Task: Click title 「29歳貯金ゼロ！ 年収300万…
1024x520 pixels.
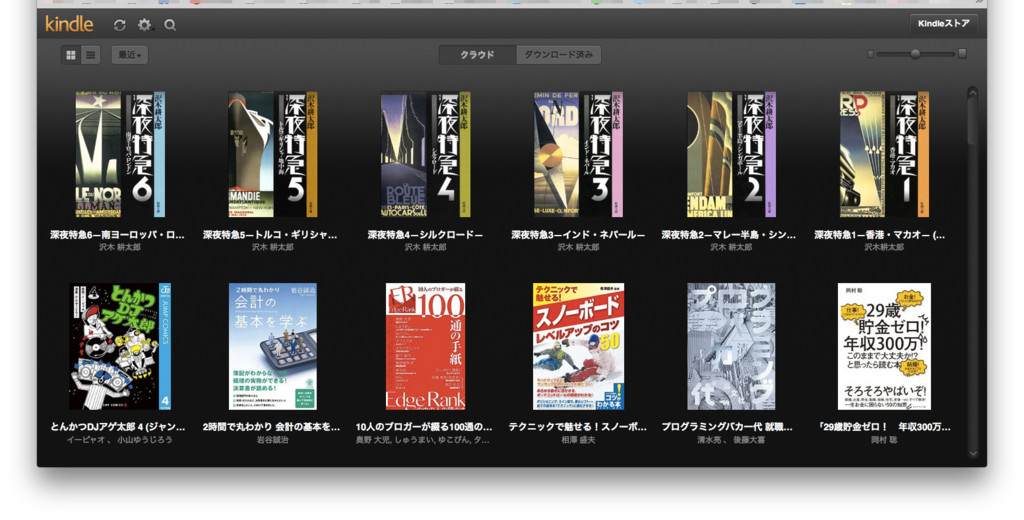Action: pyautogui.click(x=884, y=427)
